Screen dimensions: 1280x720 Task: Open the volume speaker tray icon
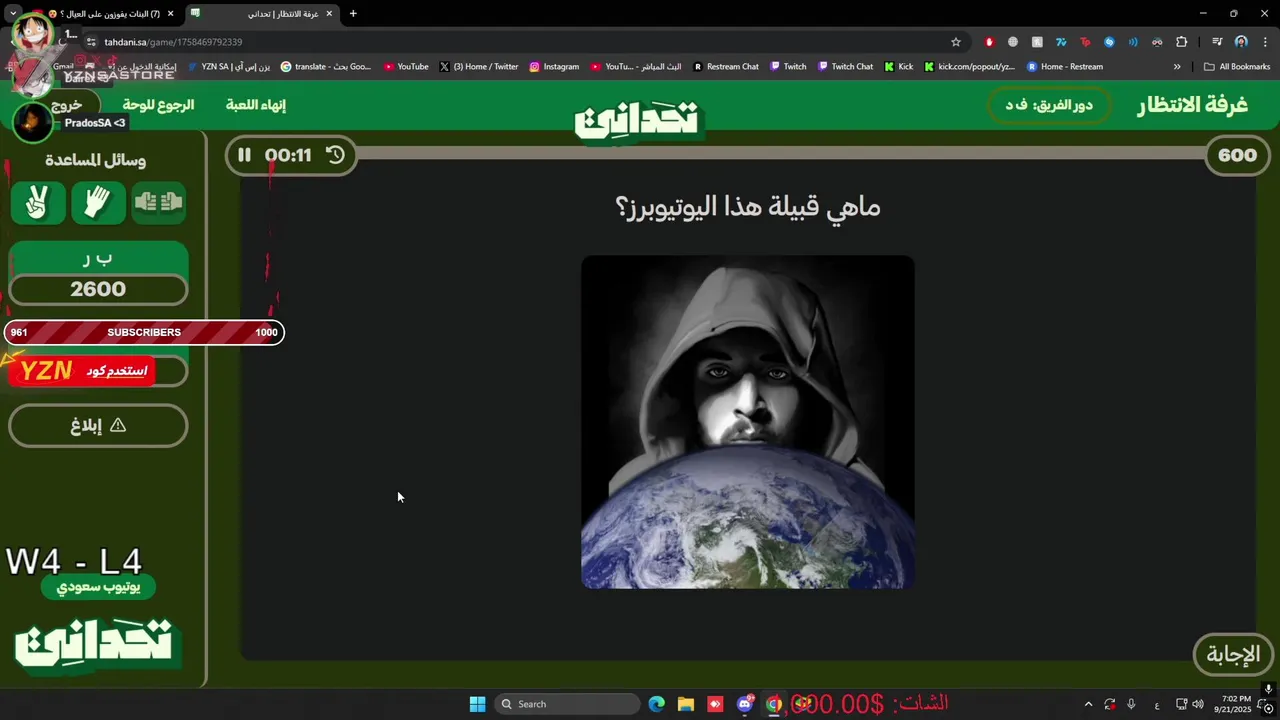(x=1198, y=704)
